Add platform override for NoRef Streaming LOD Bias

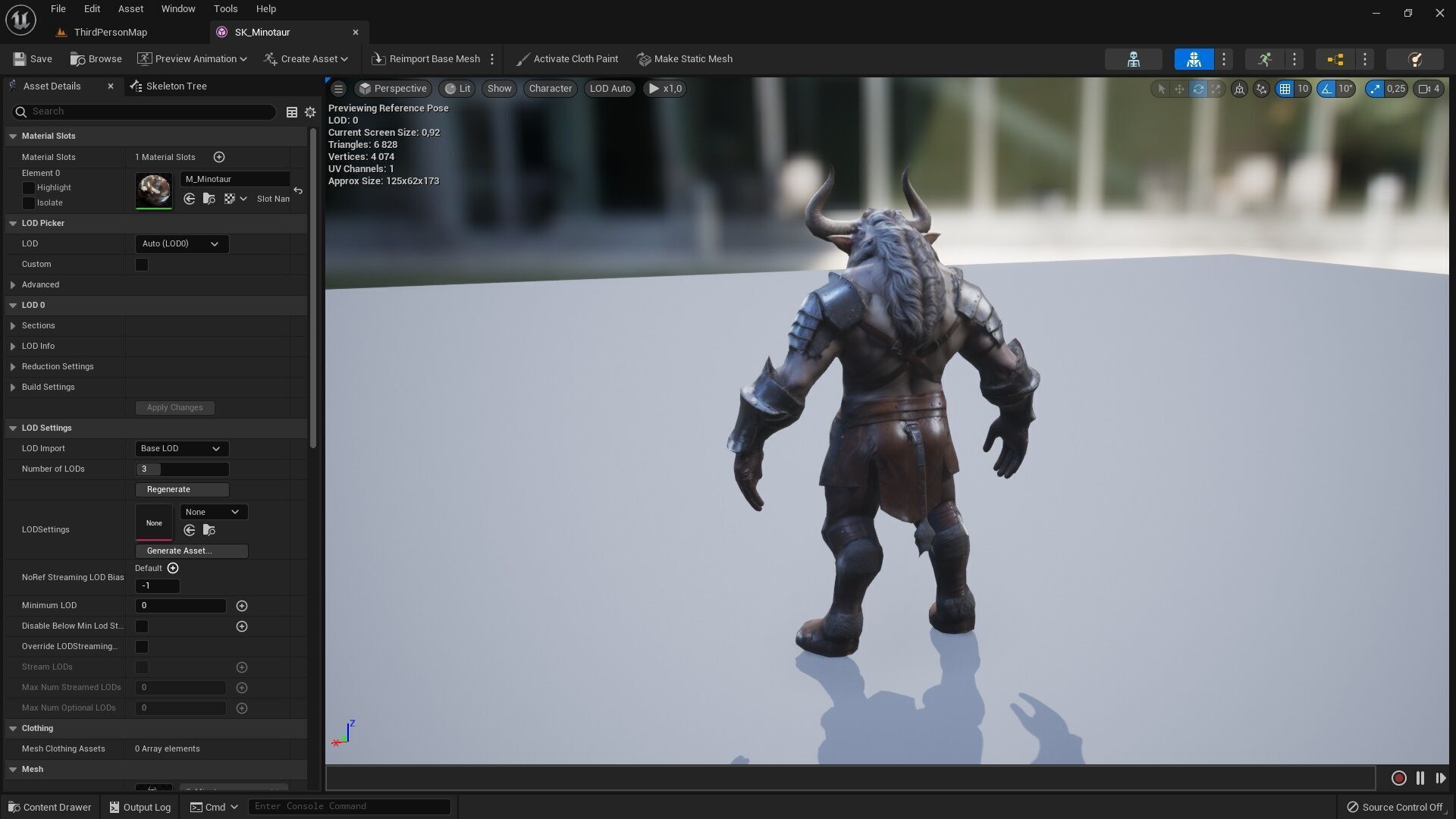[173, 568]
